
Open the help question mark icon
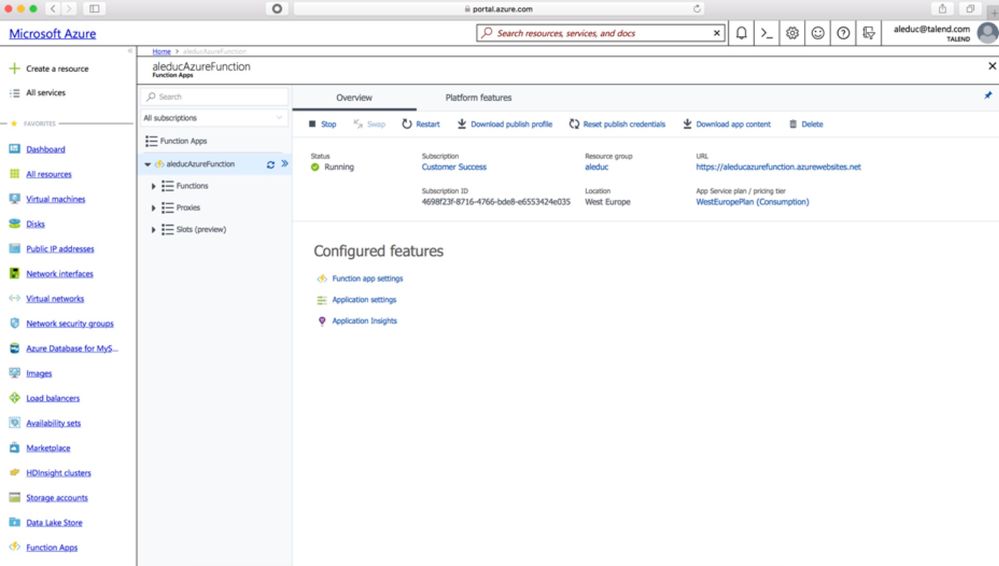(x=843, y=33)
